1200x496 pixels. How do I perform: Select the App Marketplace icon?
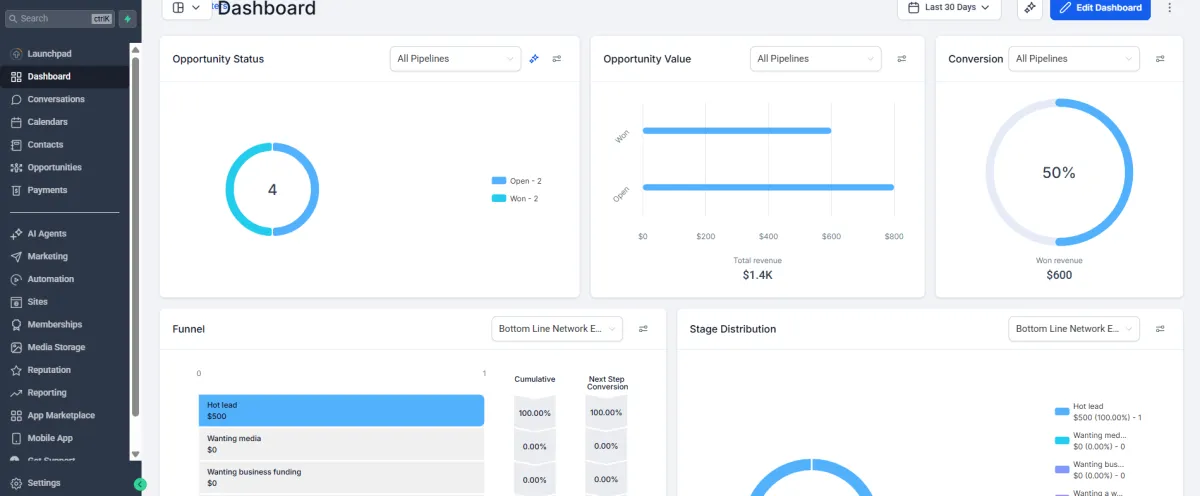[x=16, y=415]
